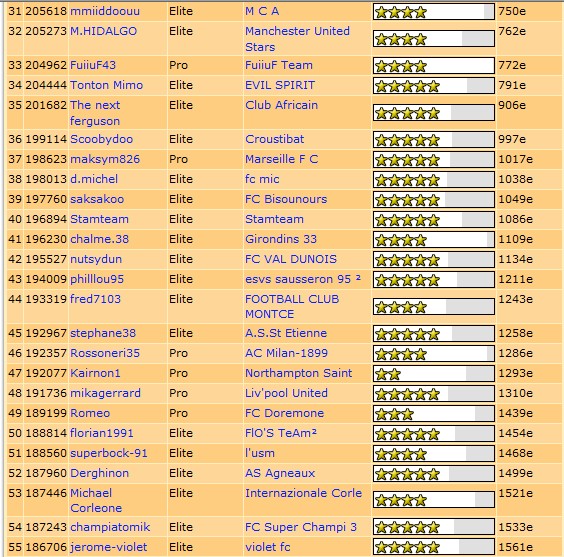This screenshot has width=564, height=557.
Task: Open FOOTBALL CLUB MONTCE team page
Action: click(292, 306)
